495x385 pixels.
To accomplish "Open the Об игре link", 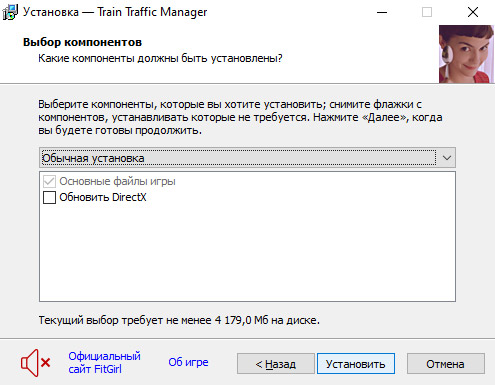I will click(x=188, y=362).
